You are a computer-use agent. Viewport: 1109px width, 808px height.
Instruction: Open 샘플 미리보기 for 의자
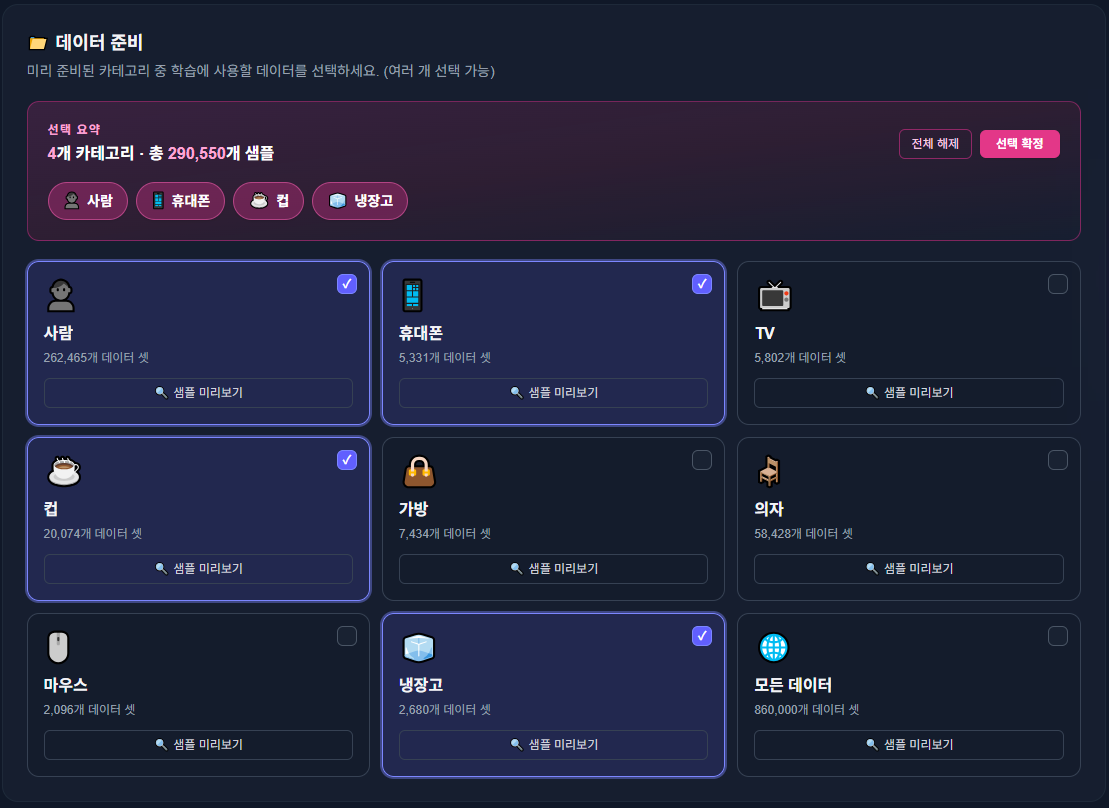909,569
